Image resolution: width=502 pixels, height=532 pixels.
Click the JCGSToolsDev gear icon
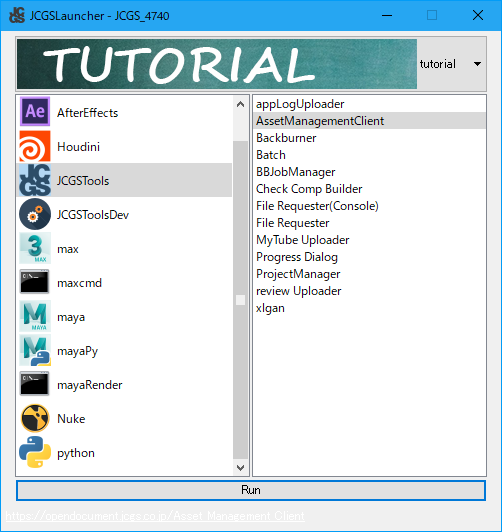point(35,214)
